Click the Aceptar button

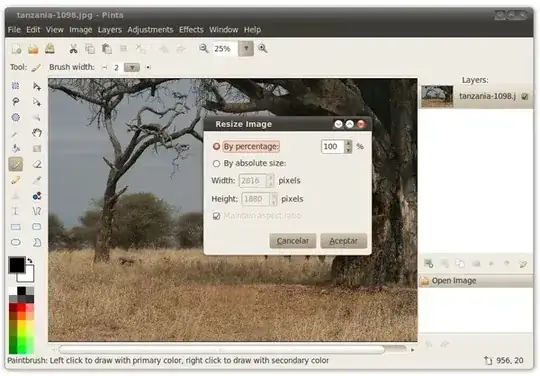[343, 241]
